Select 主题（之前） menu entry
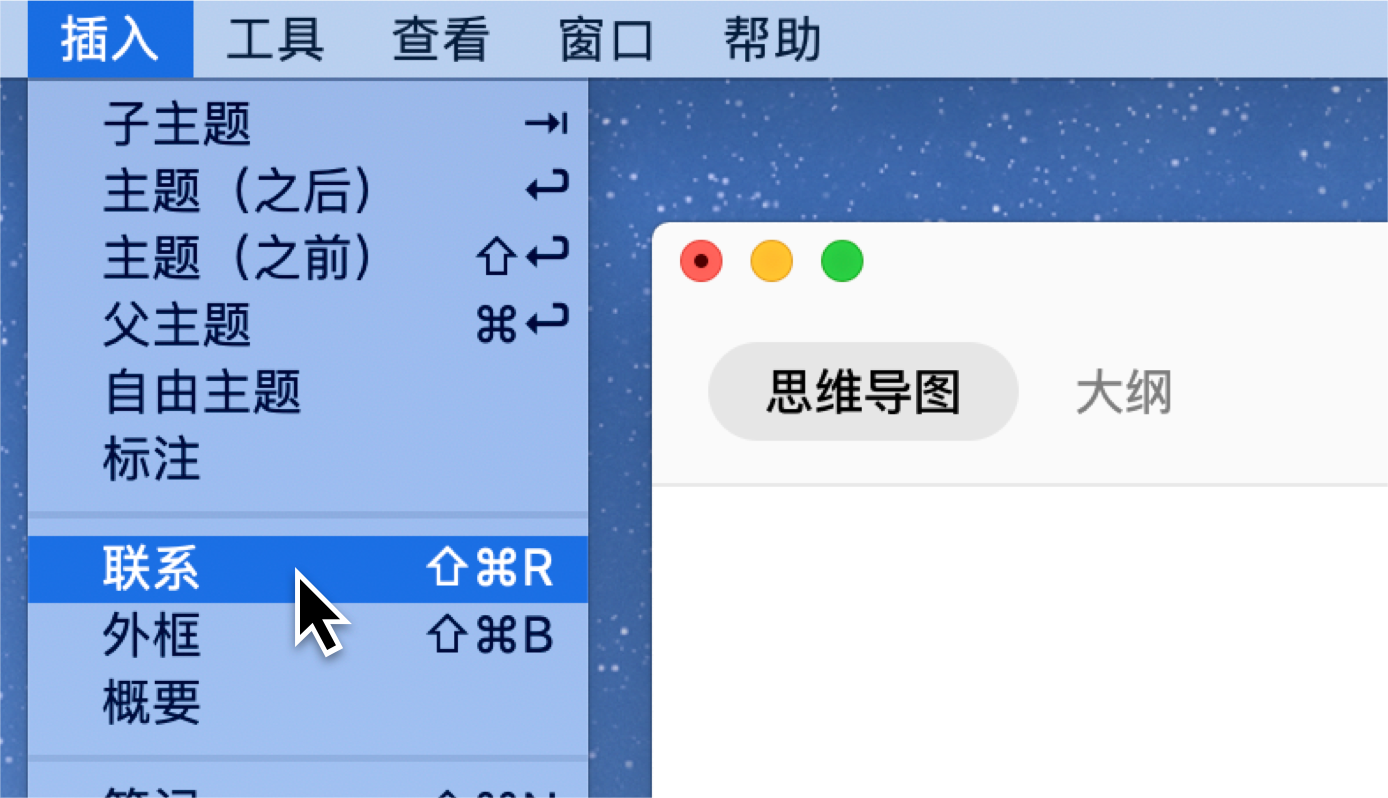Viewport: 1388px width, 798px height. point(308,258)
